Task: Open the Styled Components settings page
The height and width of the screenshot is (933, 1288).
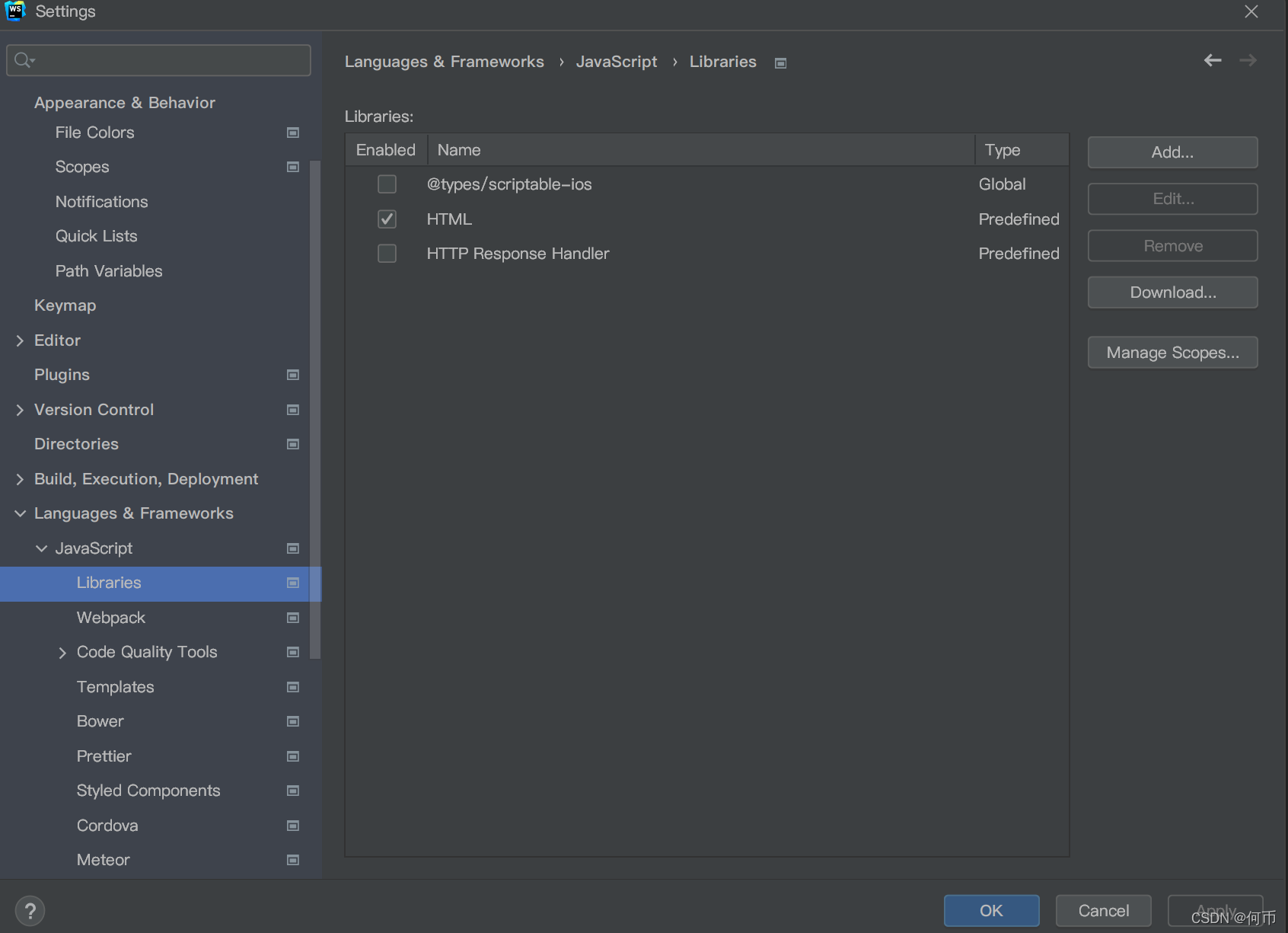Action: pyautogui.click(x=148, y=791)
